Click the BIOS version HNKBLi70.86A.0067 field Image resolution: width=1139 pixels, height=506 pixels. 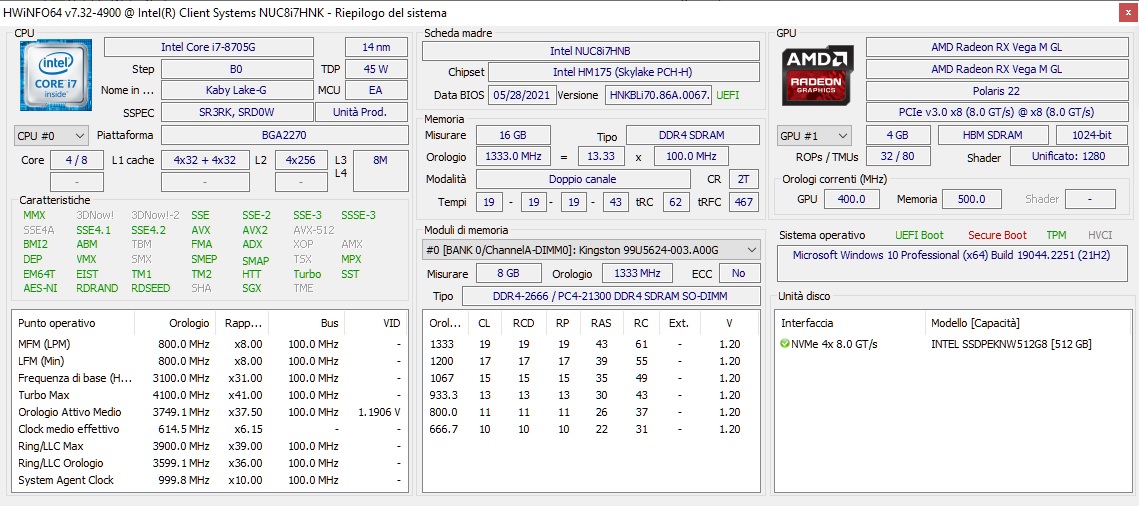658,95
